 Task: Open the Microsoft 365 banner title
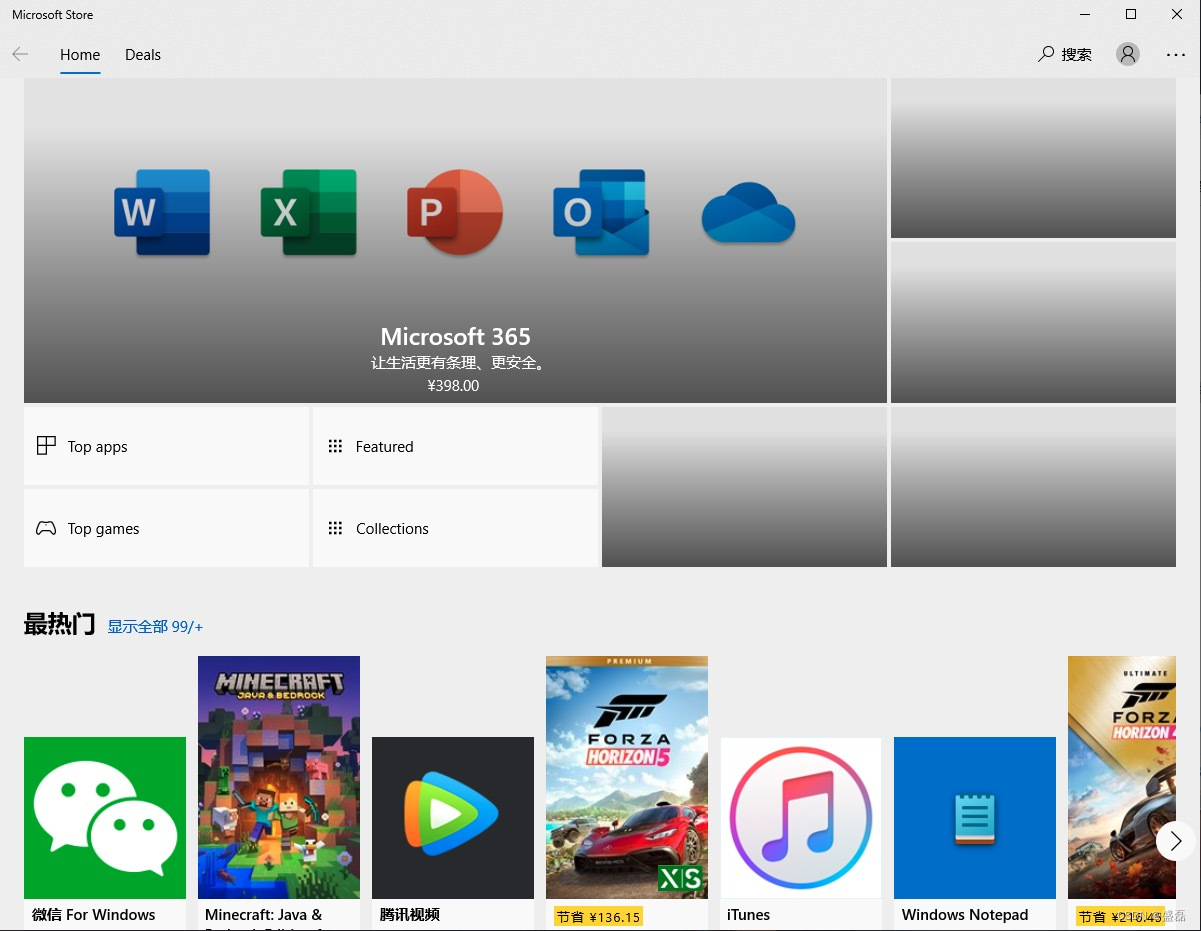coord(455,337)
